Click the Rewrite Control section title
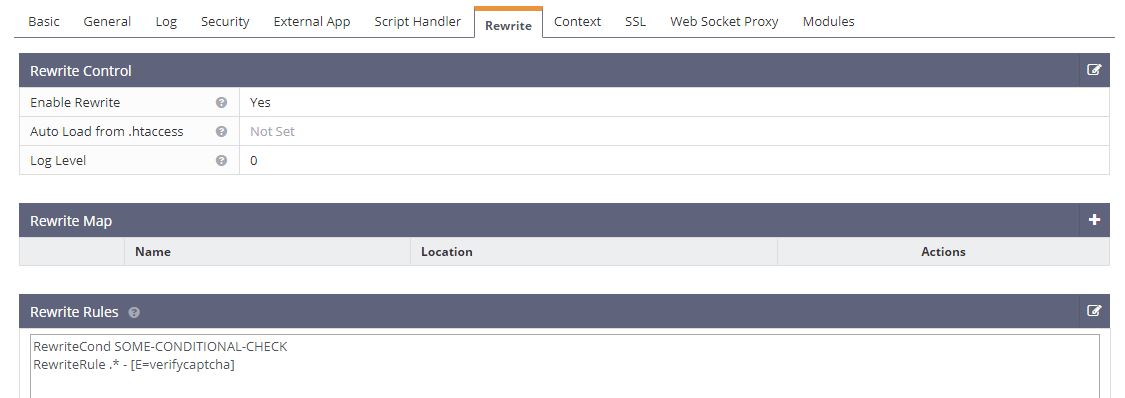This screenshot has height=398, width=1125. click(81, 71)
